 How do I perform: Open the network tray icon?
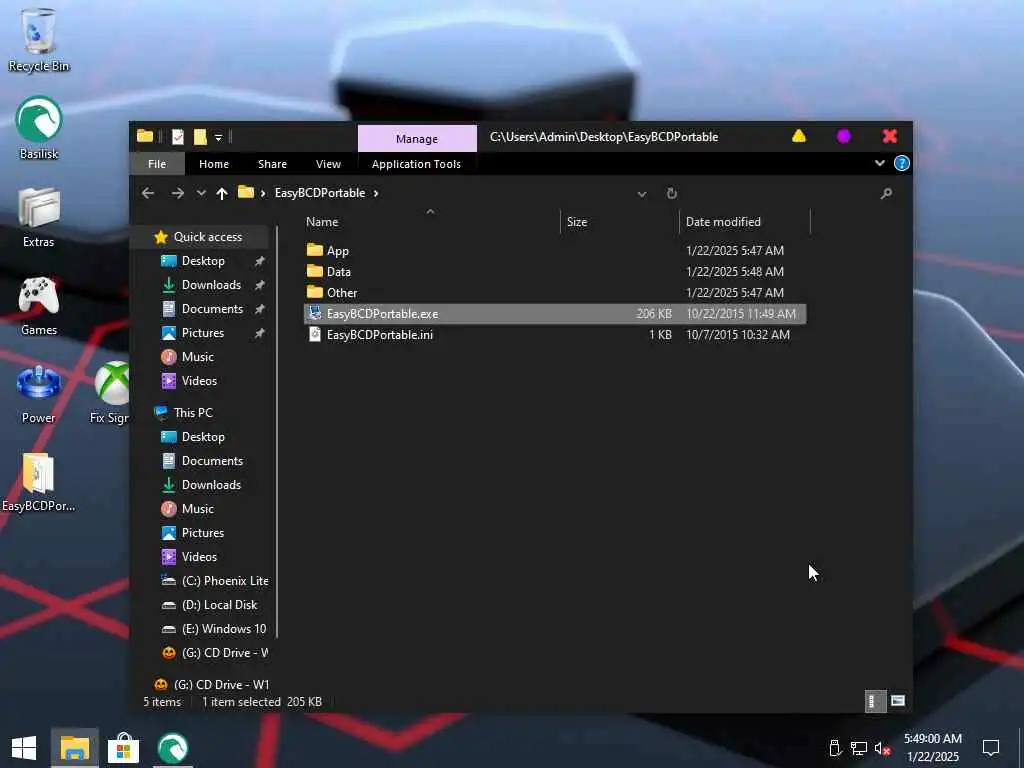tap(858, 748)
